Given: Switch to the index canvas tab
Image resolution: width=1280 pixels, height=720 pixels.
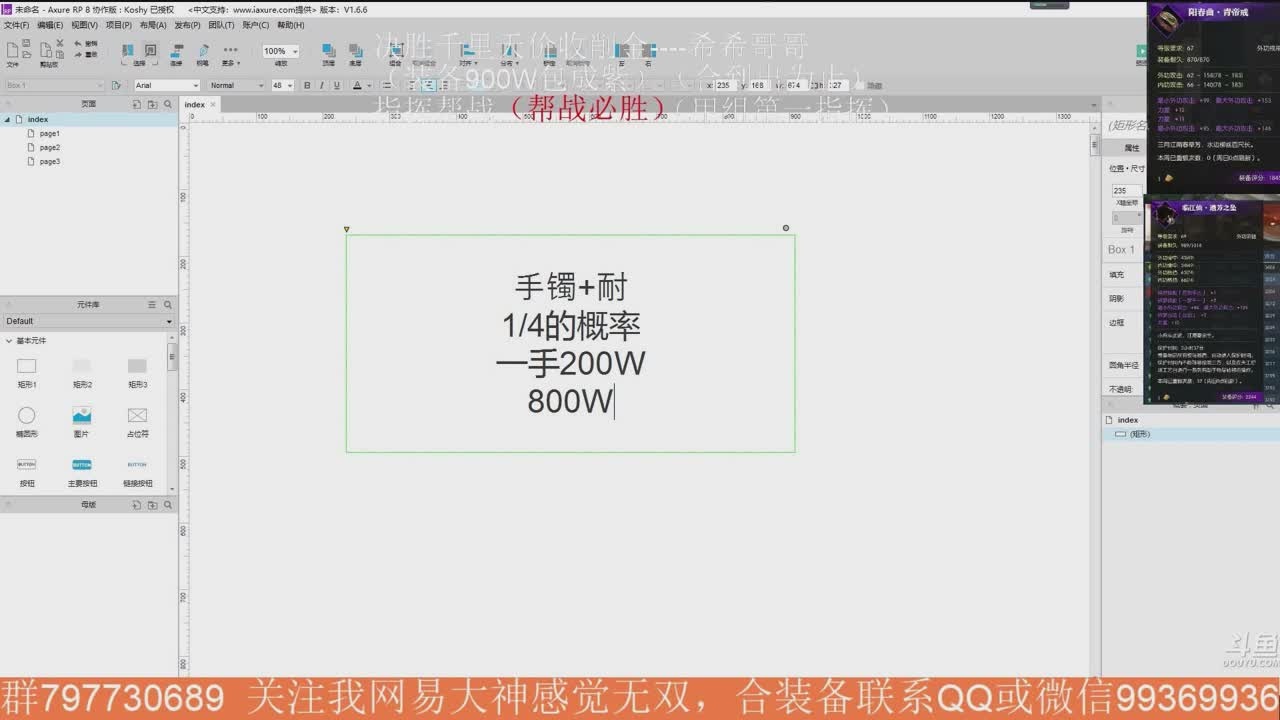Looking at the screenshot, I should [x=199, y=104].
